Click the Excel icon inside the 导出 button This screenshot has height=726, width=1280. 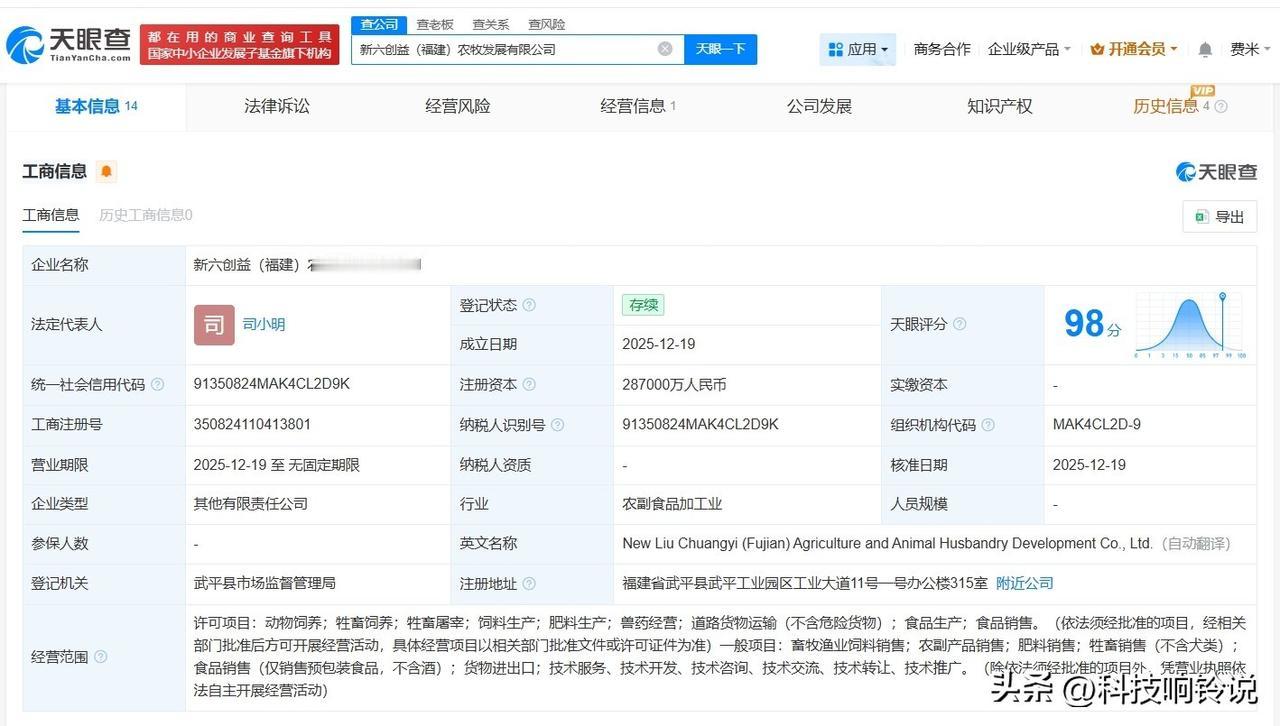click(1203, 216)
